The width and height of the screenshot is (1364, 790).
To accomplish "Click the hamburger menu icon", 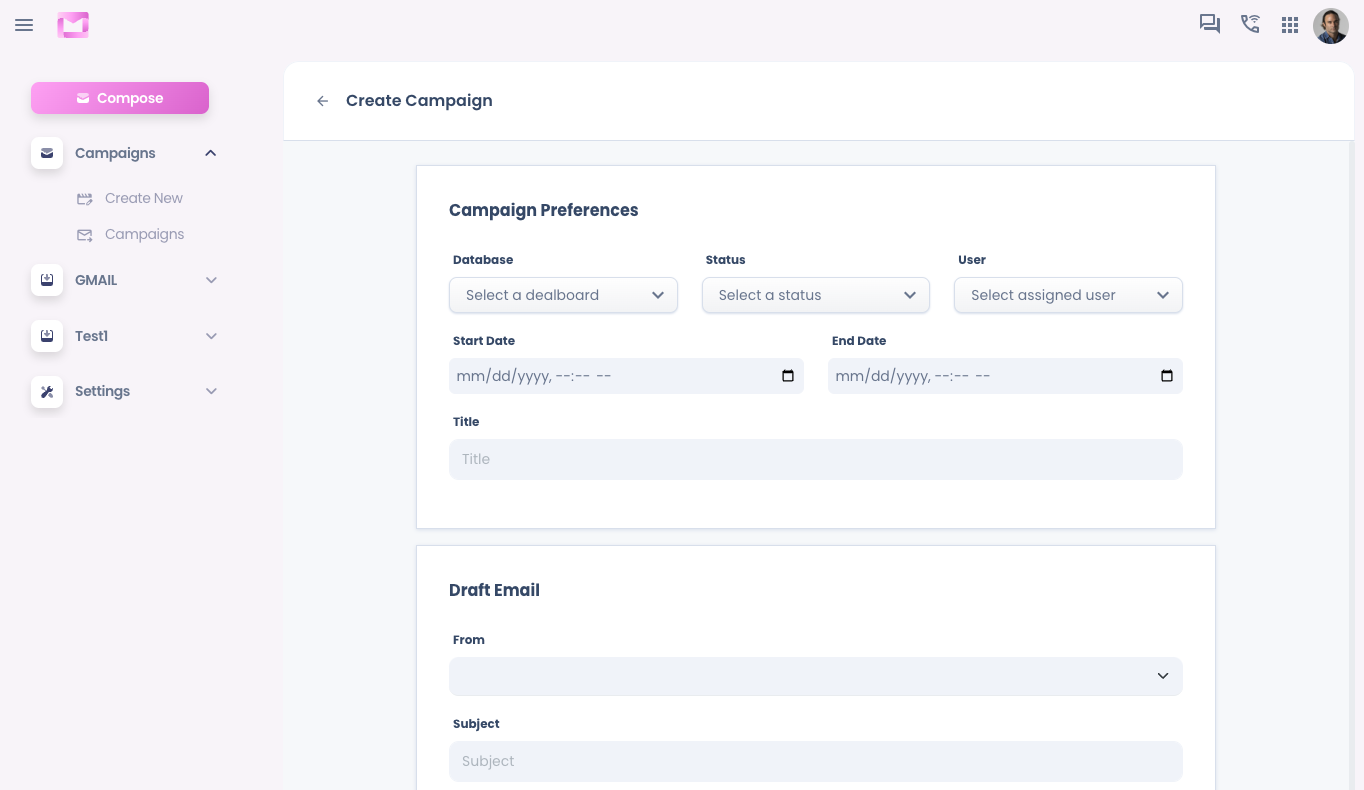I will 24,25.
